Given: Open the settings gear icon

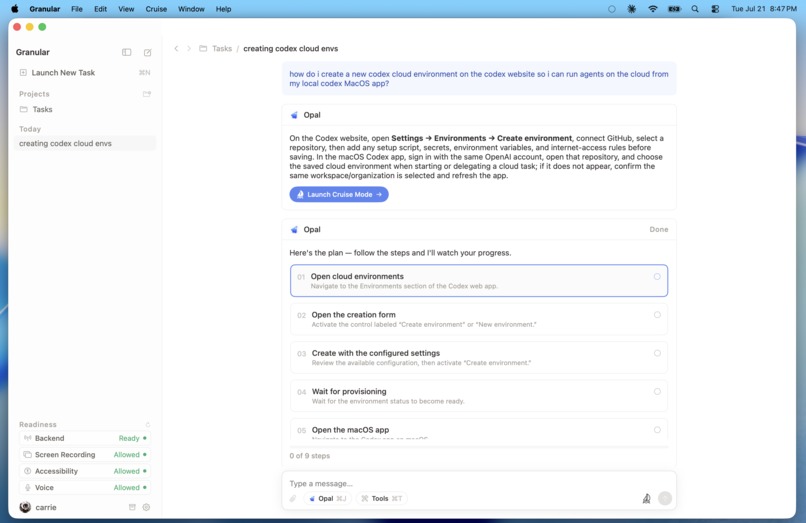Looking at the screenshot, I should pyautogui.click(x=146, y=507).
